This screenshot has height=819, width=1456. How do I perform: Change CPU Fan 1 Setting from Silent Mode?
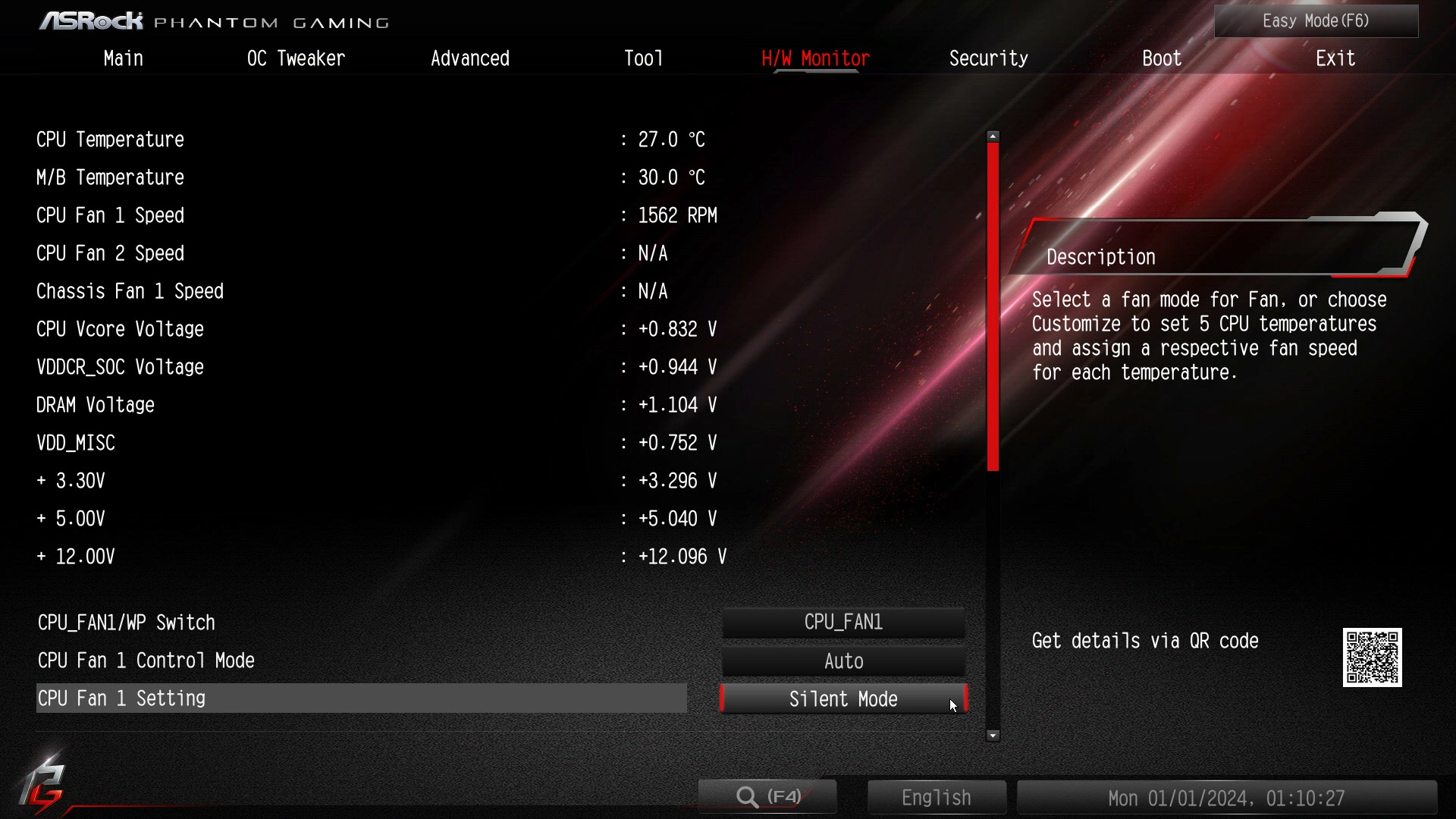[x=843, y=698]
